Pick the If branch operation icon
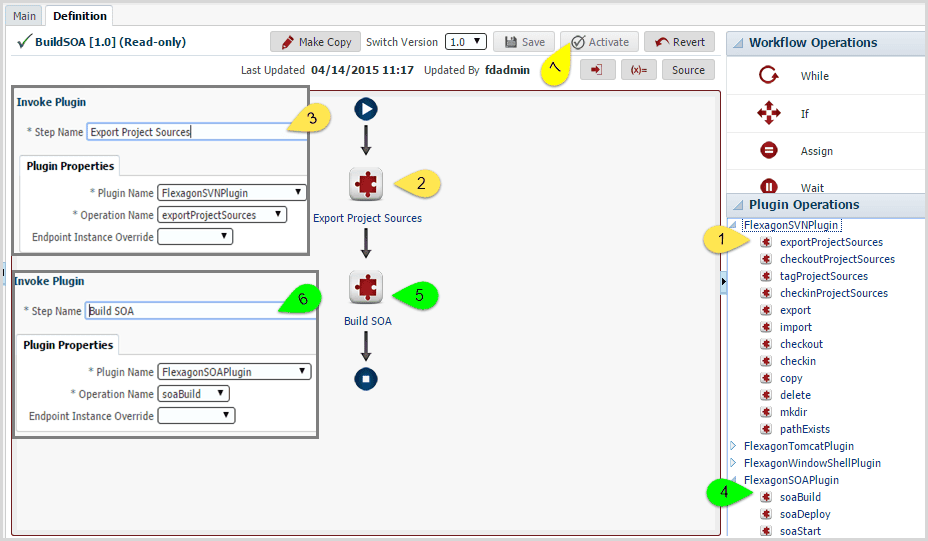 coord(768,113)
